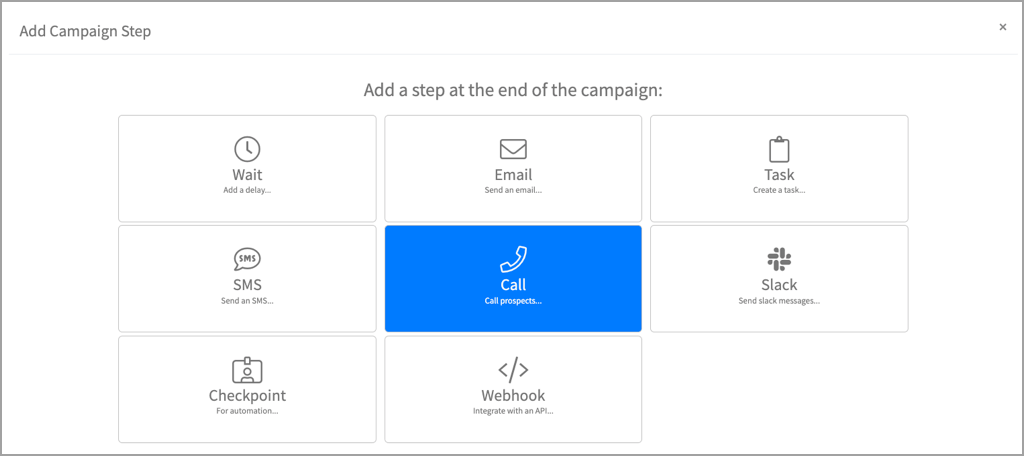Click the clock icon for Wait step

pos(247,149)
